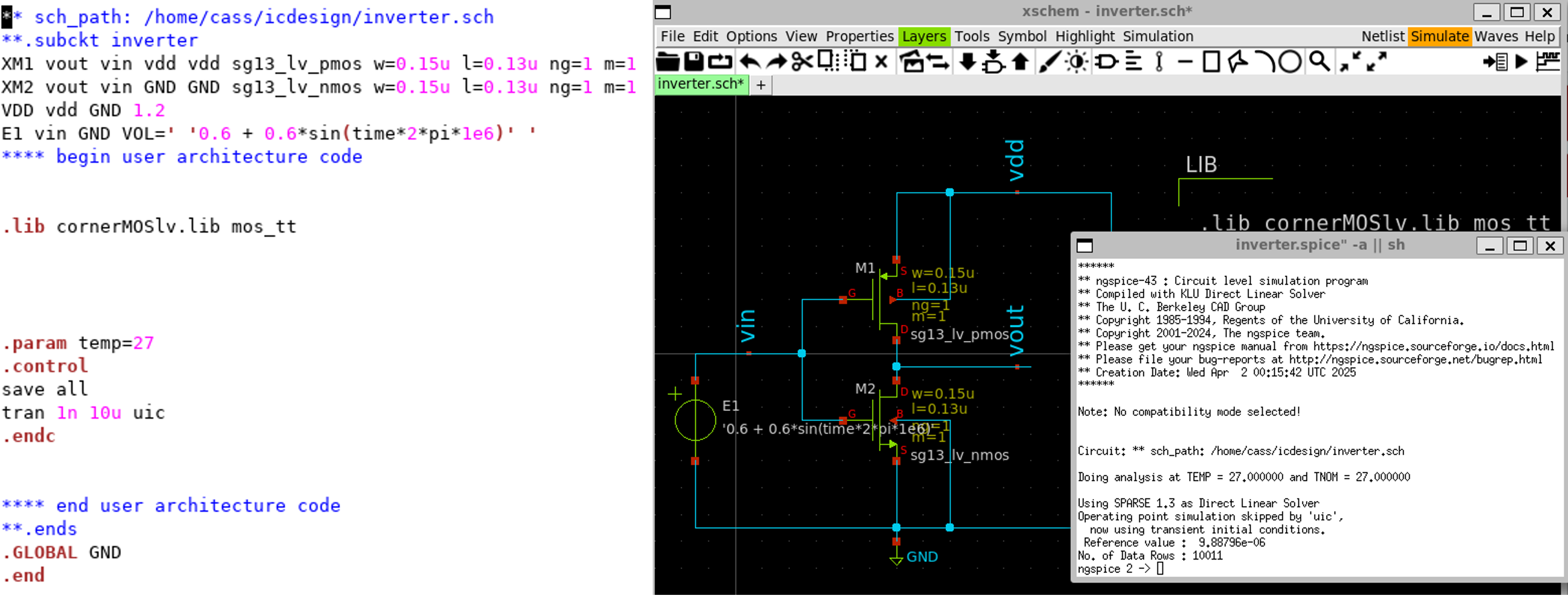Click the waveform viewer toolbar icon
Viewport: 1568px width, 598px height.
tap(1548, 62)
